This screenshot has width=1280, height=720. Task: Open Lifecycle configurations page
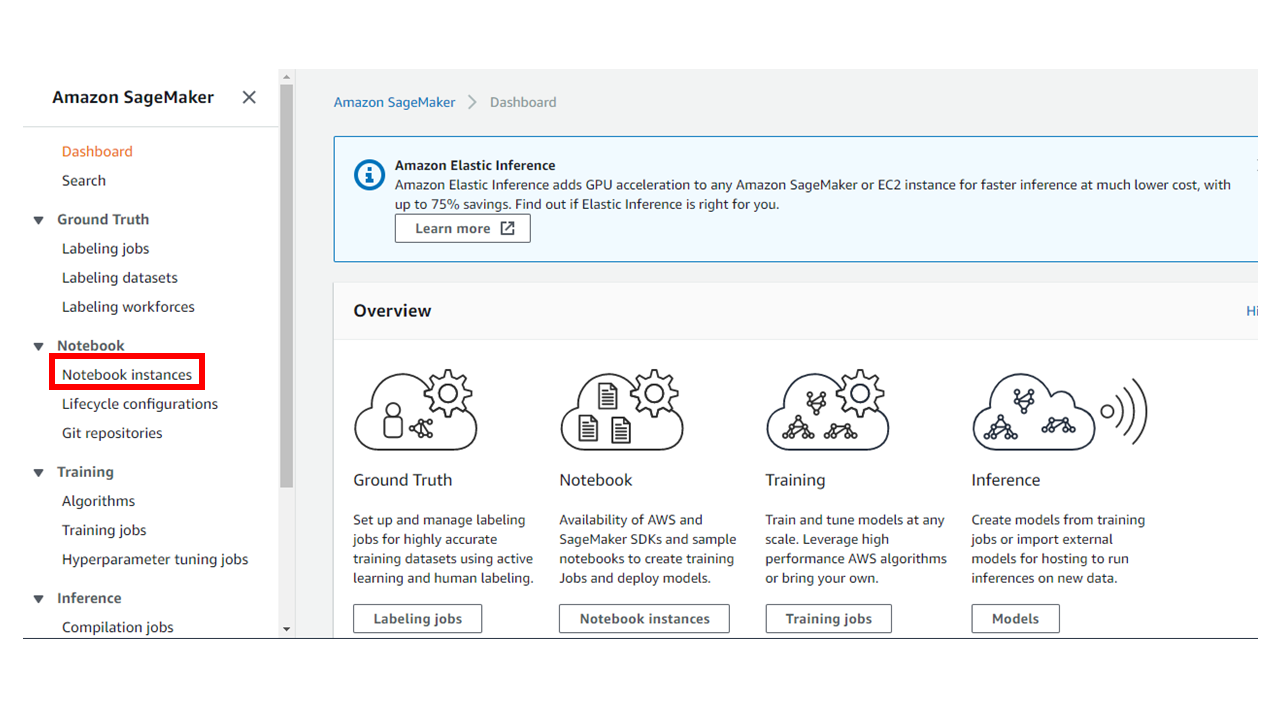tap(140, 404)
